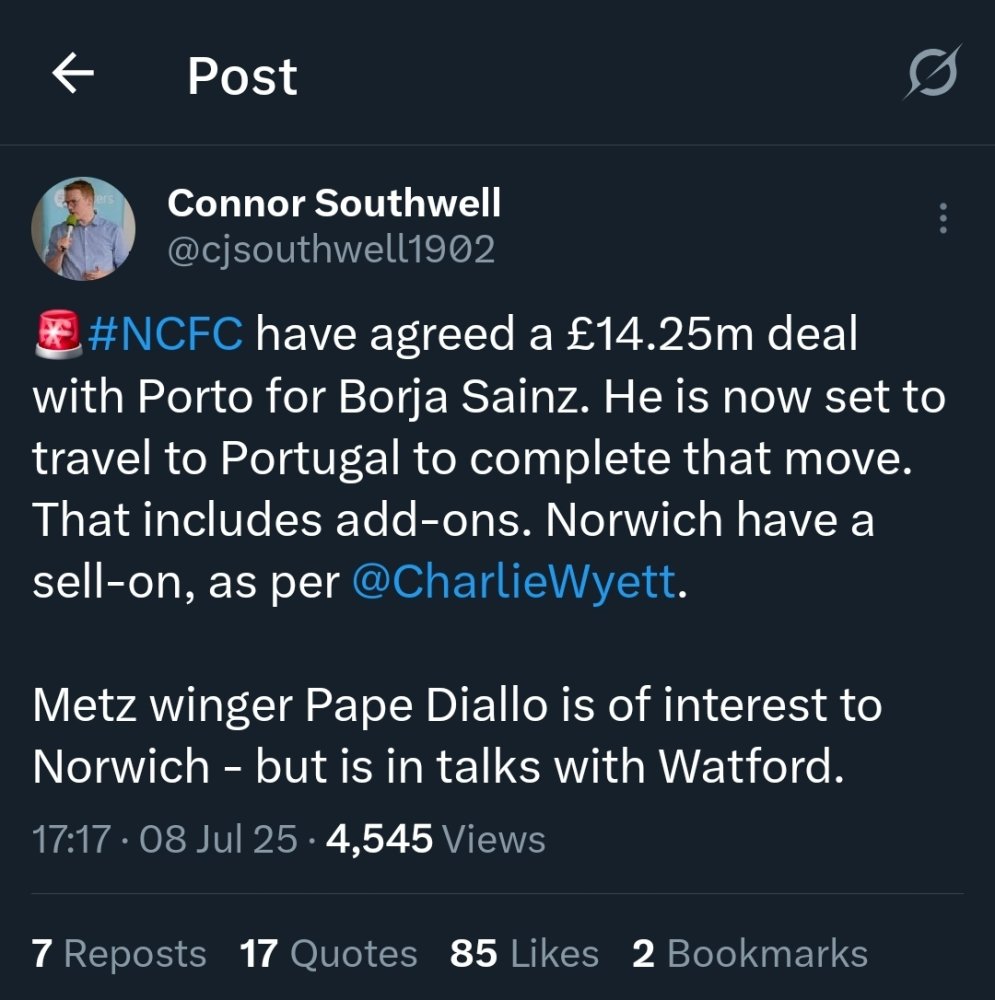The height and width of the screenshot is (1000, 995).
Task: Show the 85 Likes list
Action: (524, 954)
